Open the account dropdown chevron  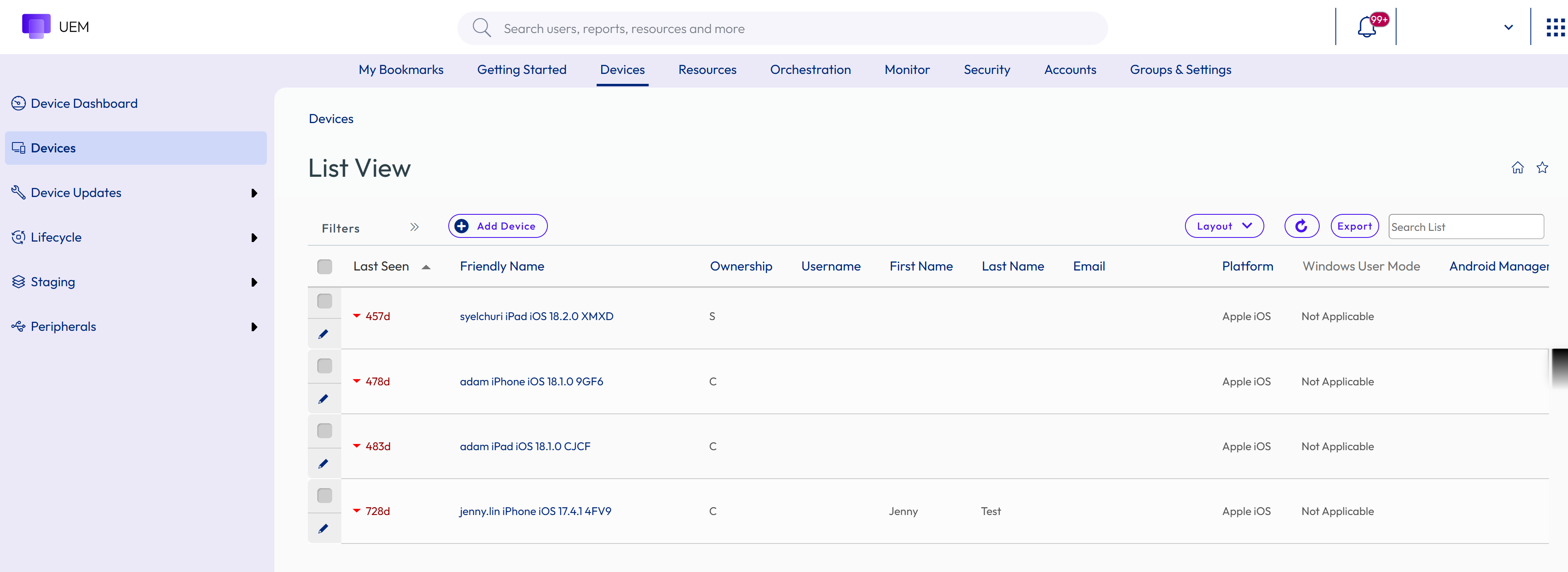point(1509,27)
